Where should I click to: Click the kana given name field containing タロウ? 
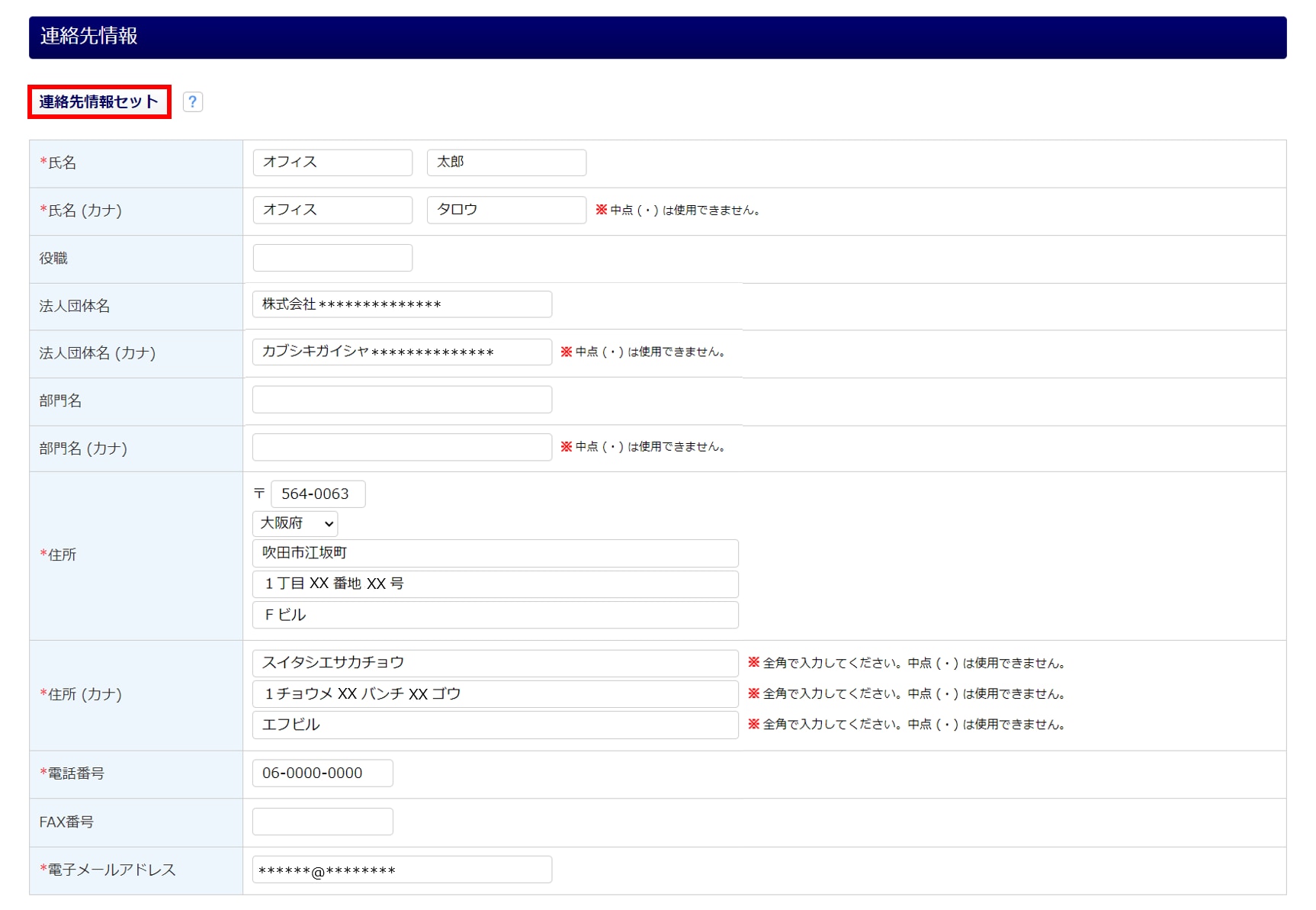(x=506, y=210)
